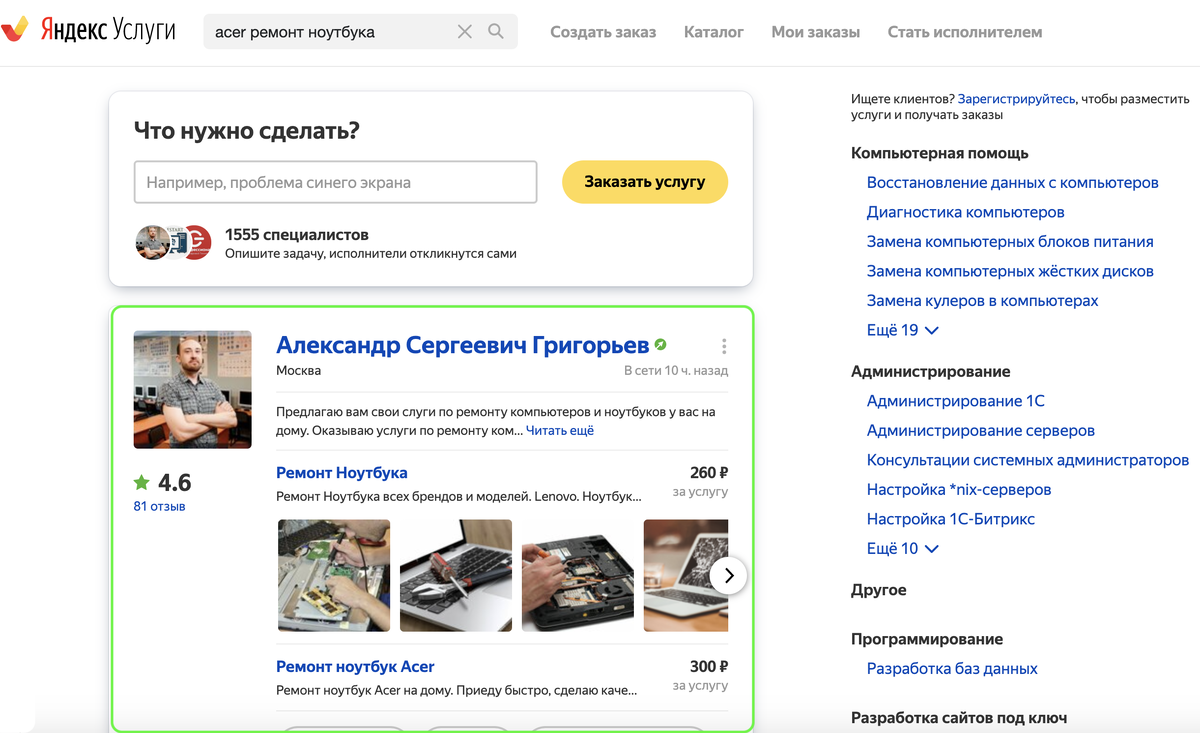
Task: Open Замена кулеров в компьютерах
Action: (983, 300)
